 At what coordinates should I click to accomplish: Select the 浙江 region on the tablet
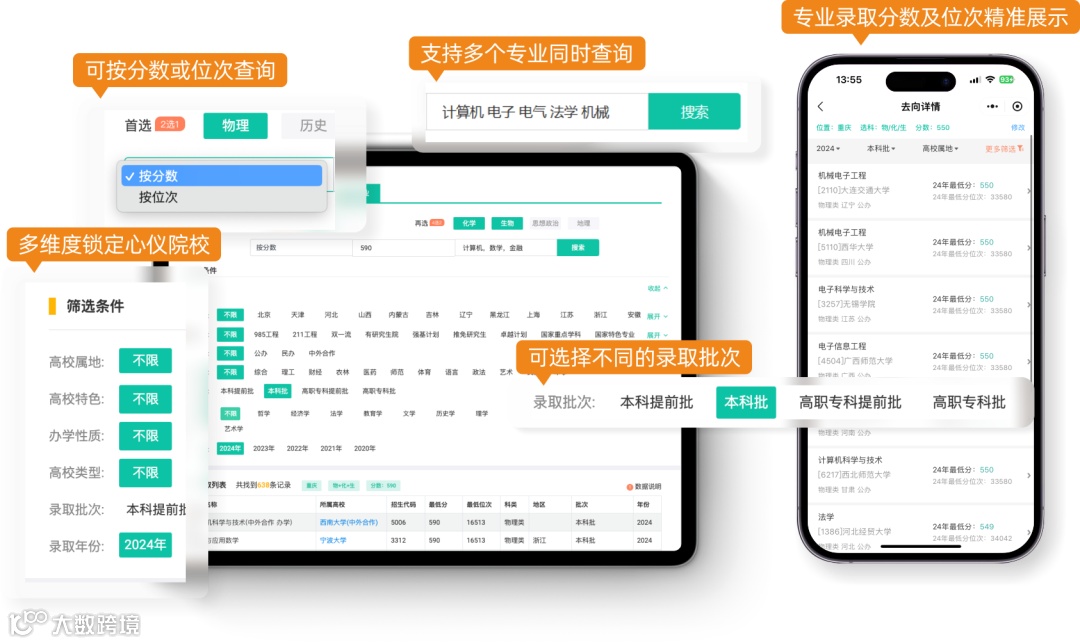coord(601,315)
